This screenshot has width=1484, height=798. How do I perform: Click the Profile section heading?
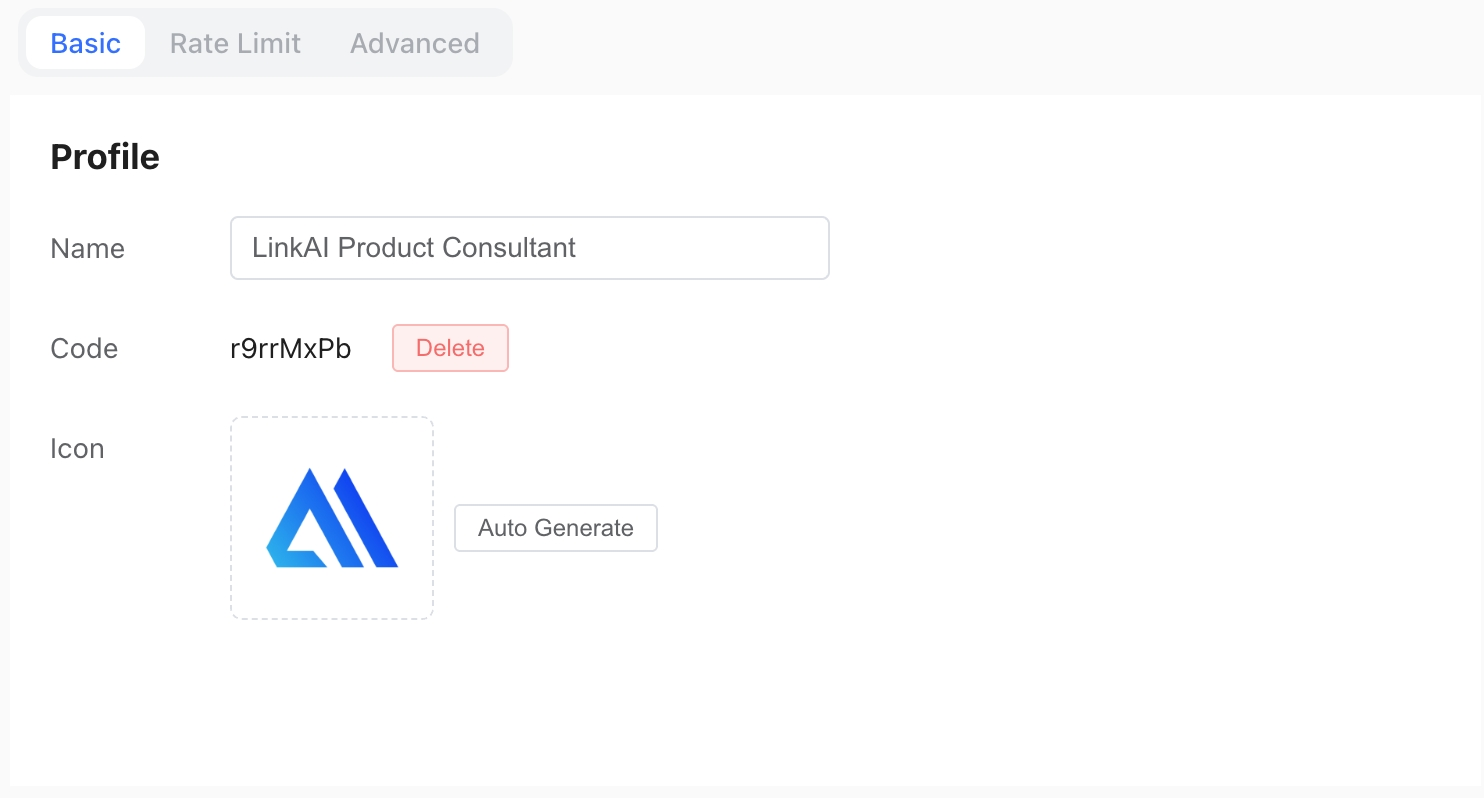click(105, 157)
